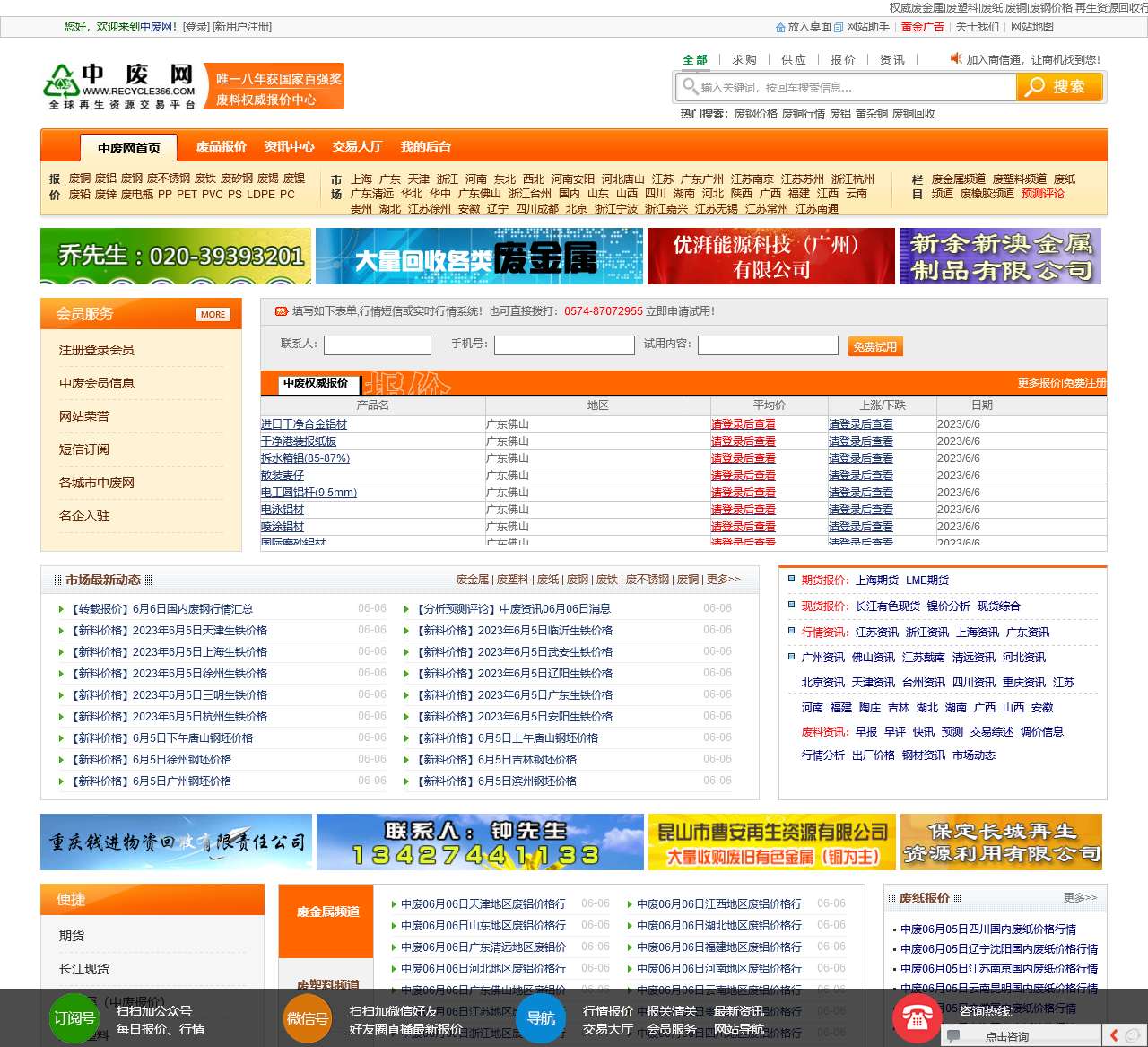Open 注册登录会员 in member services
The height and width of the screenshot is (1047, 1148).
coord(97,350)
